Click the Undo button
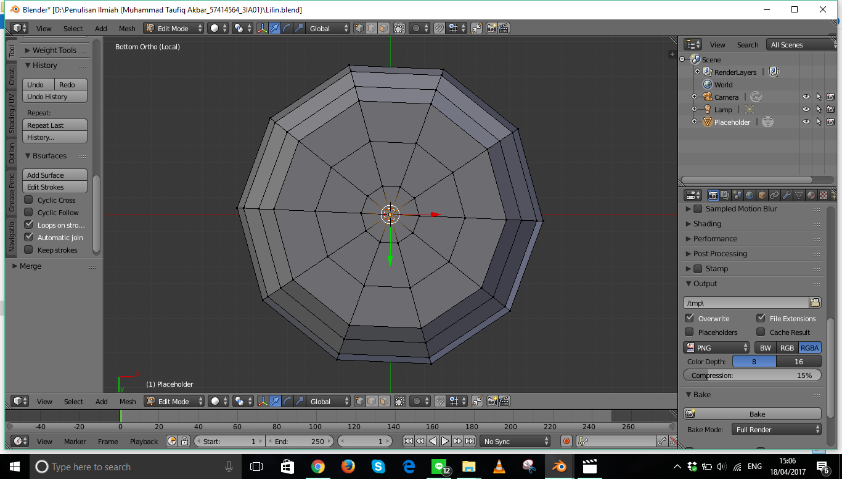This screenshot has width=842, height=479. coord(38,84)
